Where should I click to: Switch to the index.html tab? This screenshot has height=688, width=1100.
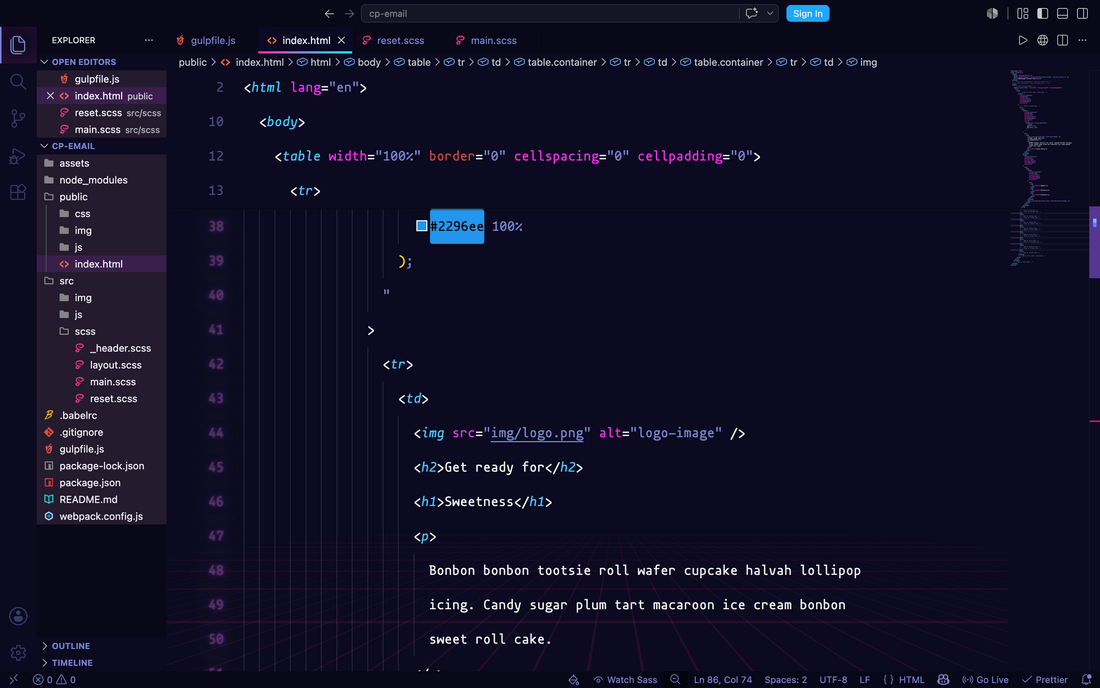tap(305, 41)
